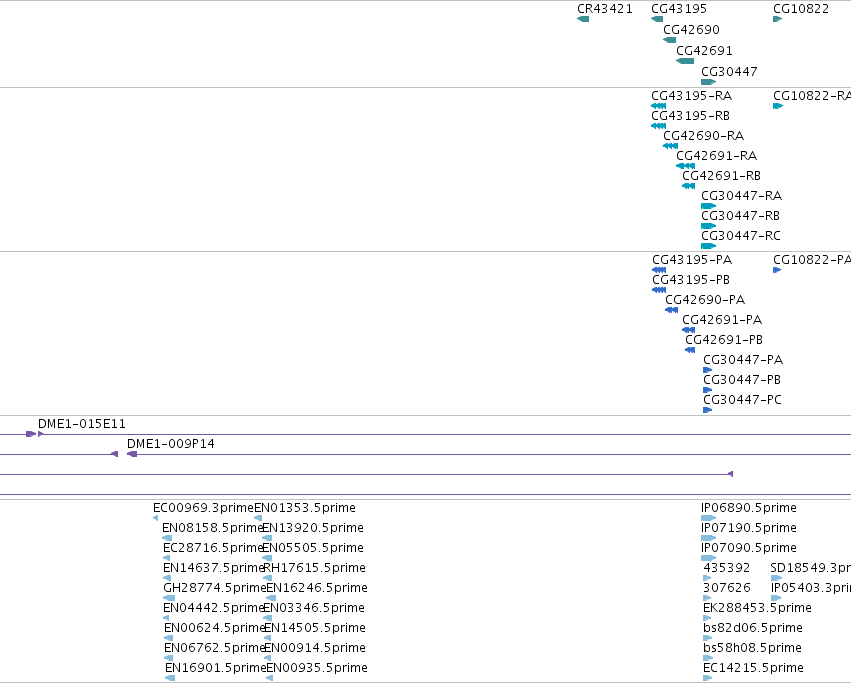Image resolution: width=851 pixels, height=683 pixels.
Task: Click the BAC clone DME1-009P14 label
Action: point(170,444)
